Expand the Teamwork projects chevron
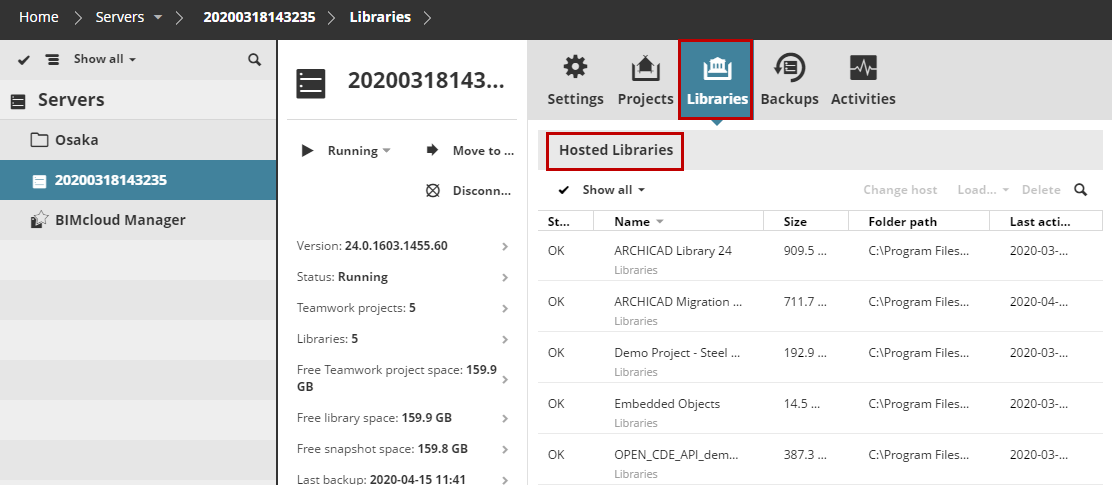1112x485 pixels. (x=505, y=308)
